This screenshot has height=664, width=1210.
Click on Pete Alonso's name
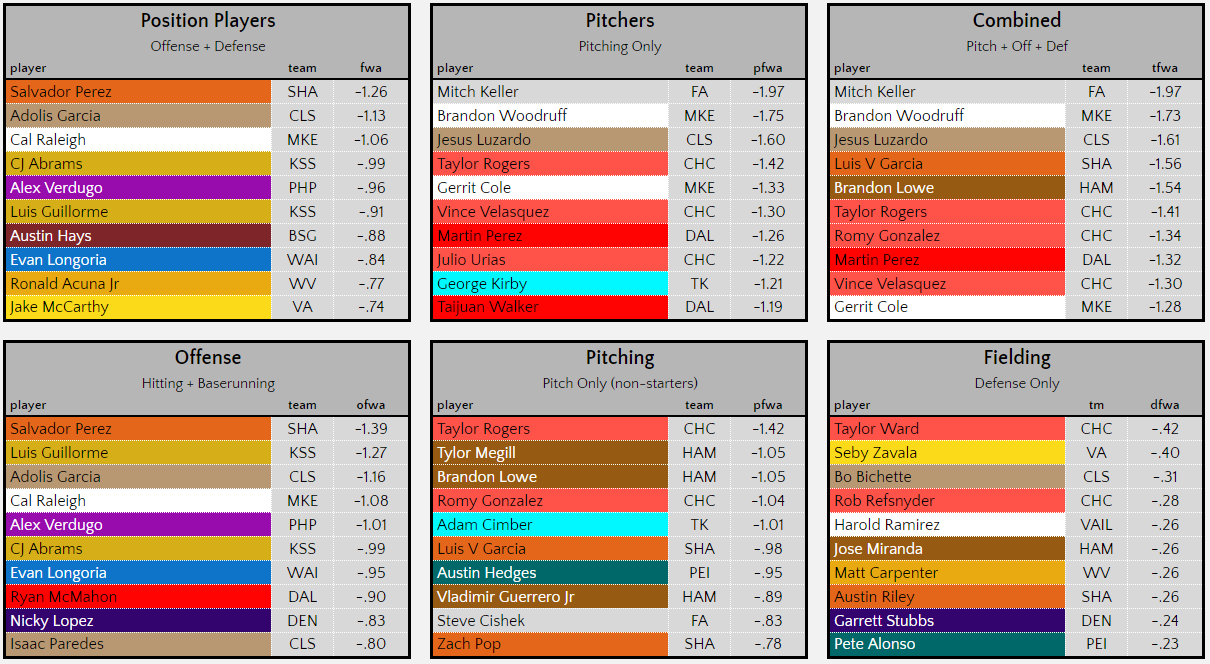pyautogui.click(x=875, y=645)
